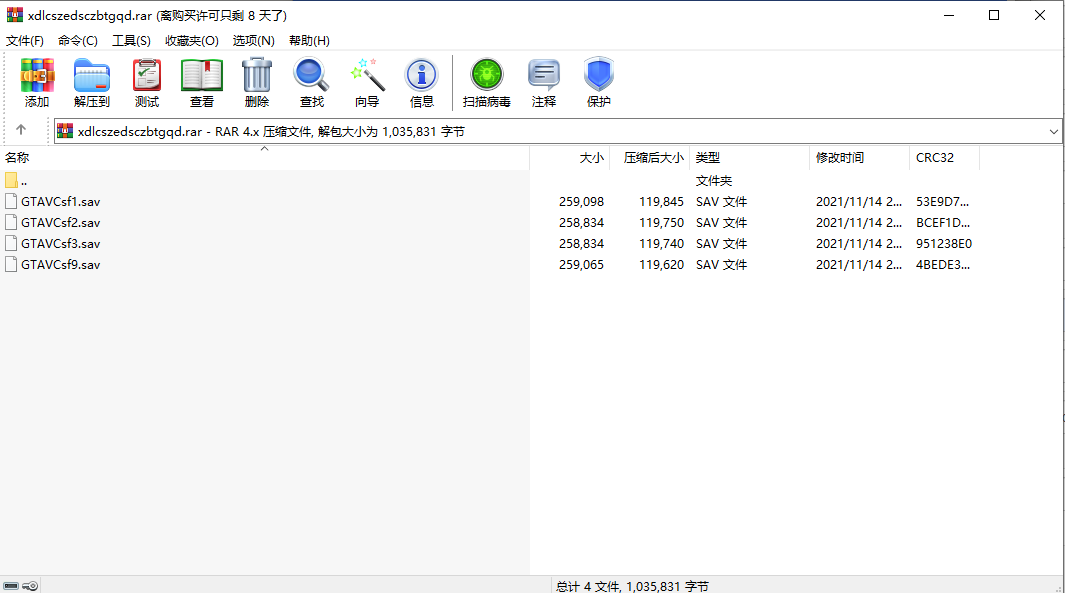Click the 扫描病毒 (Virus scan) icon
Screen dimensions: 1065x593
point(486,75)
